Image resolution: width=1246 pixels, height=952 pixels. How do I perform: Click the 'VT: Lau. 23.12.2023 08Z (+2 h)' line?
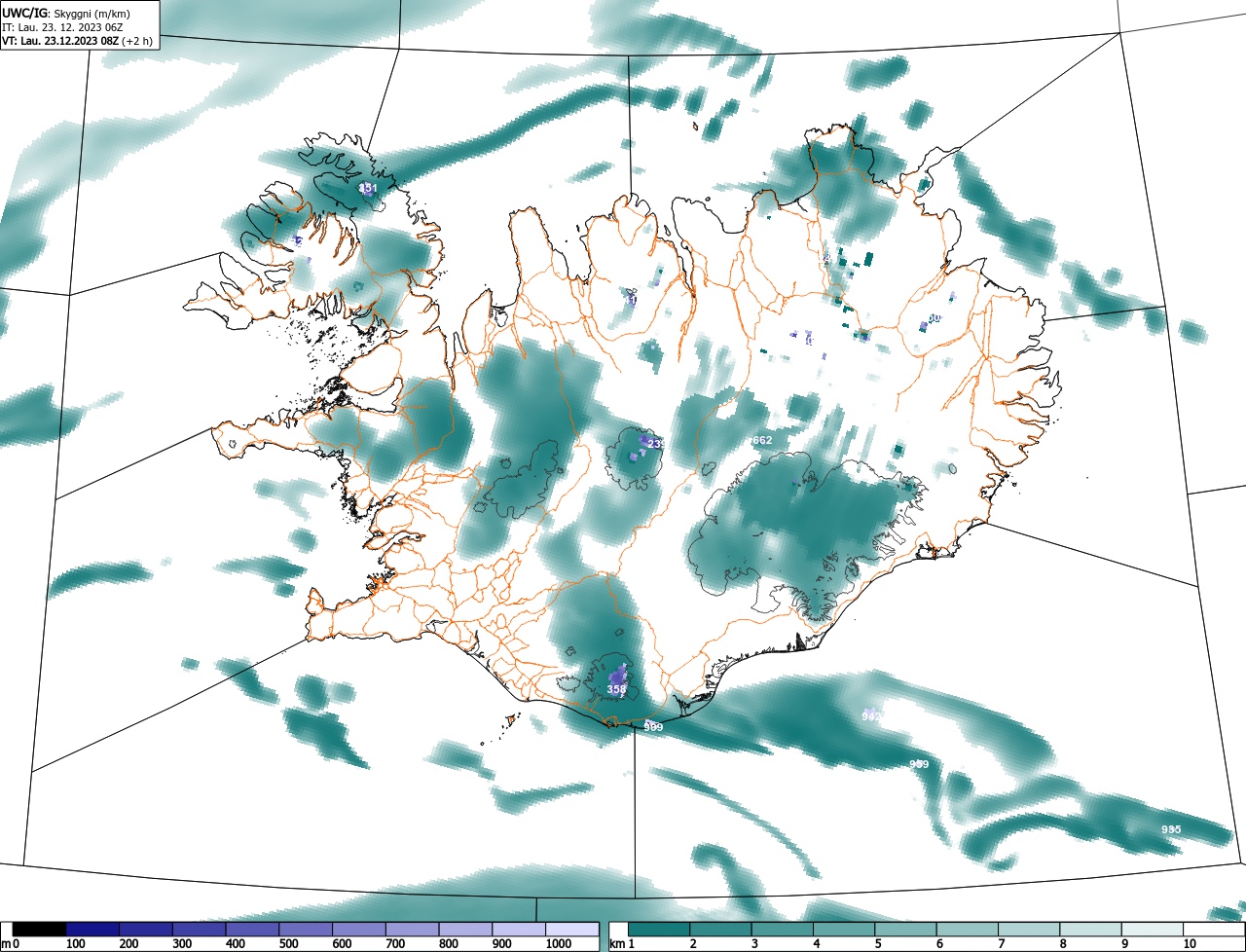point(78,41)
